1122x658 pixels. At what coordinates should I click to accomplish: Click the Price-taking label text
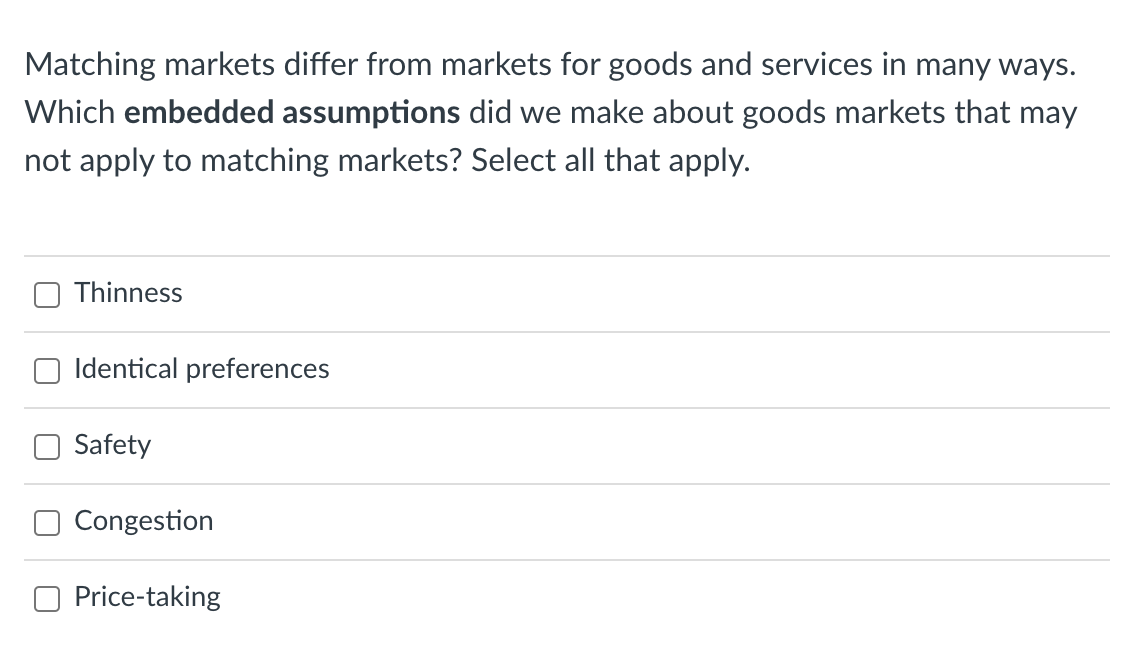[147, 597]
